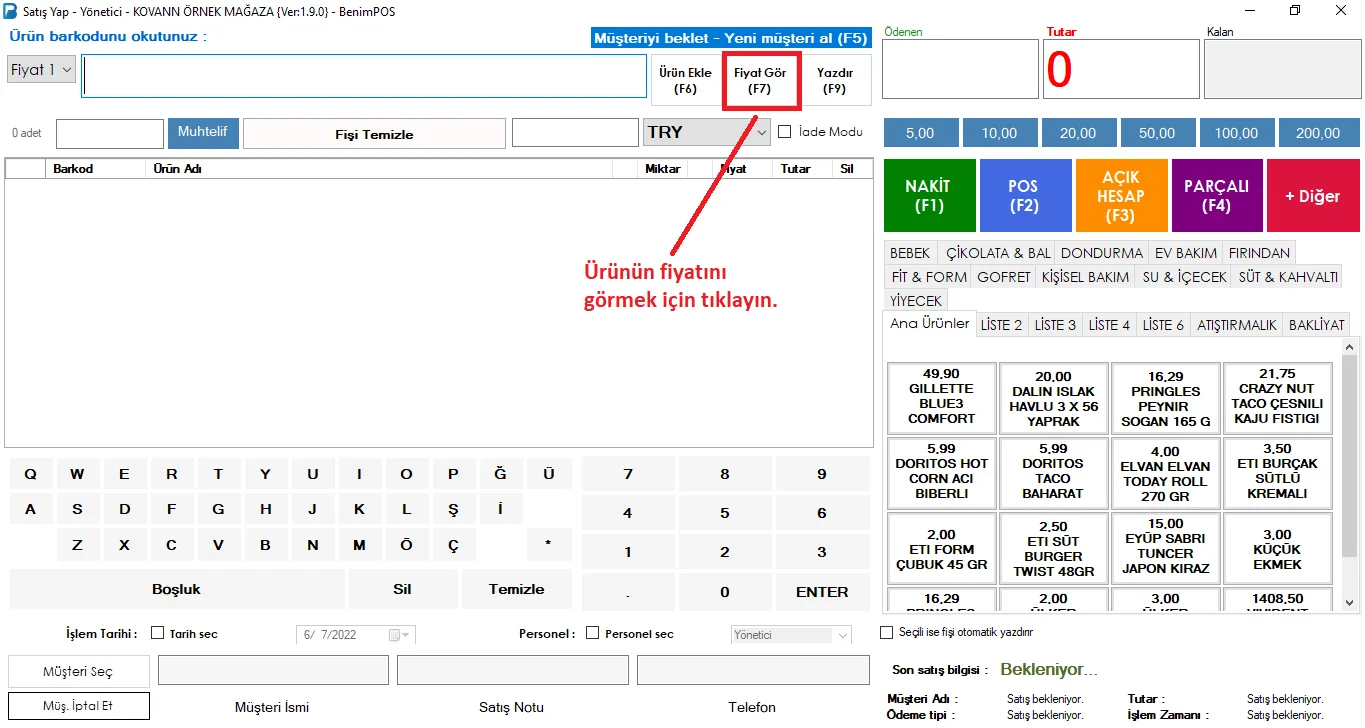The image size is (1365, 728).
Task: Click Ürün Ekle (F6) button
Action: coord(685,81)
